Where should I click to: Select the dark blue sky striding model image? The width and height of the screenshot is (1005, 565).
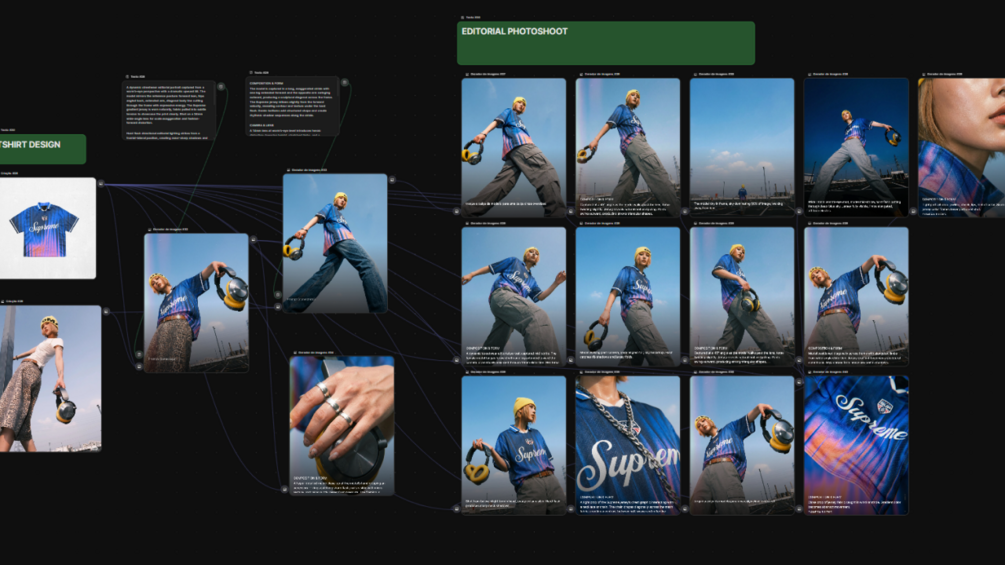click(856, 147)
